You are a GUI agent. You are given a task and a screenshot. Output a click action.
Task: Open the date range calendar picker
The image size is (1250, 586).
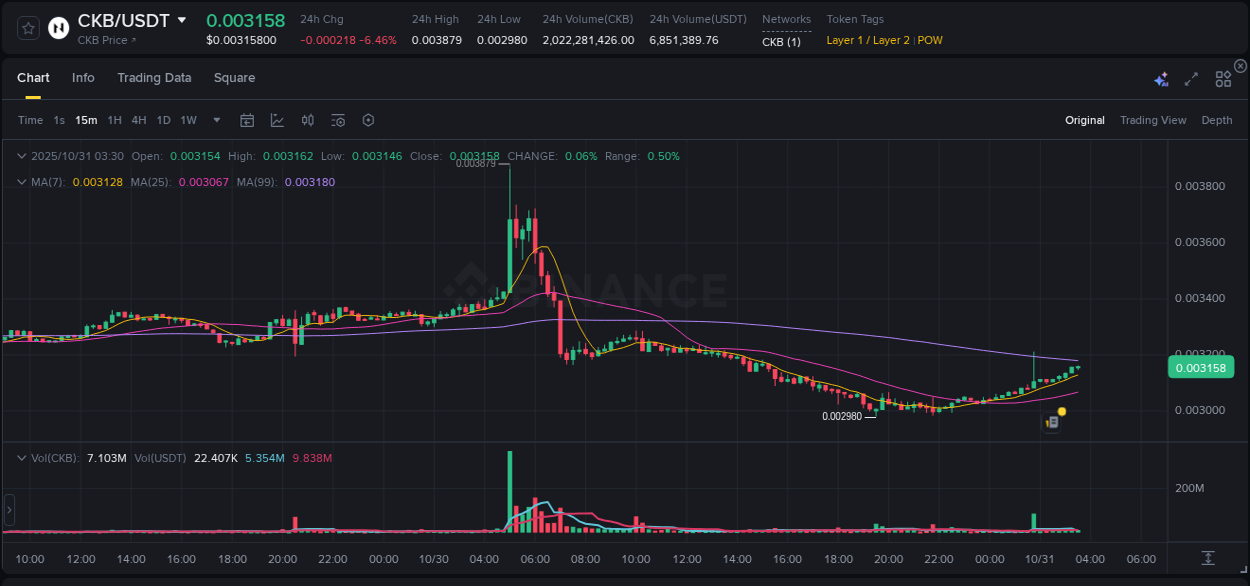[x=247, y=120]
